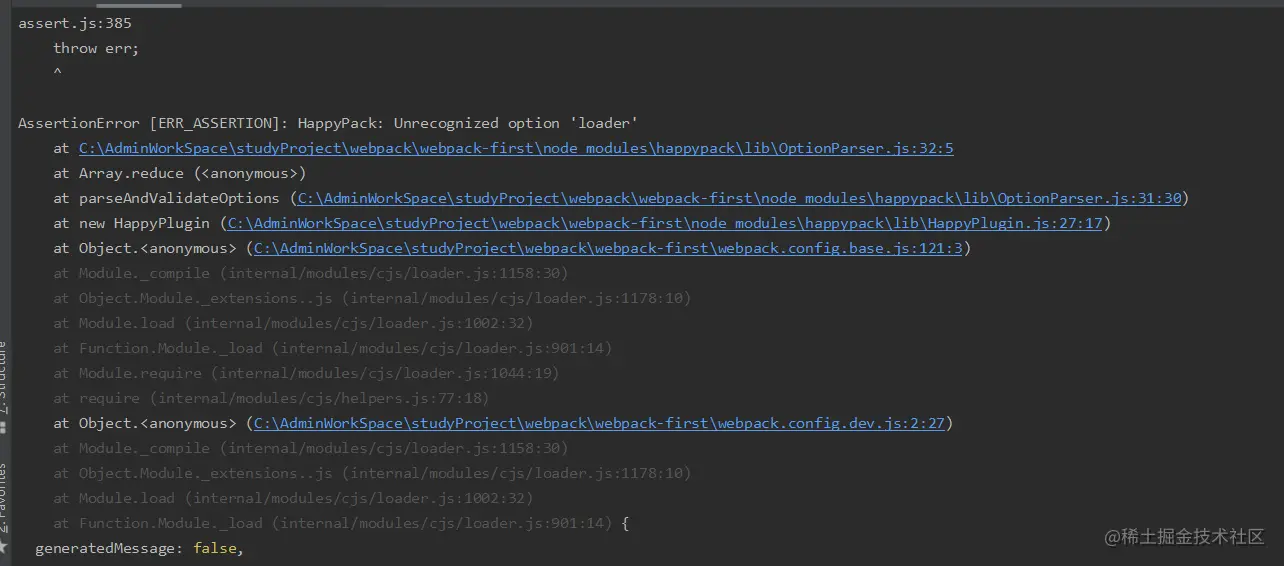Screen dimensions: 1284x566
Task: Click the 'at new HappyPlugin' text
Action: [132, 223]
